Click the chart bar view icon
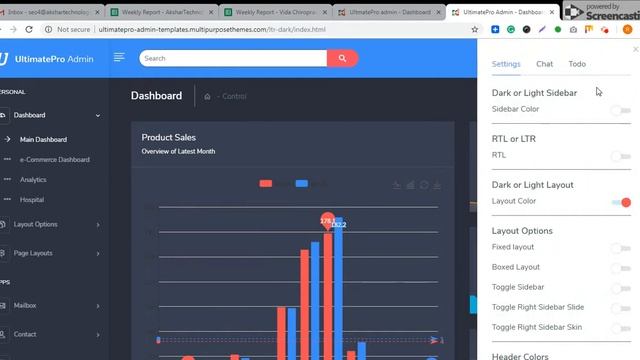 point(411,185)
